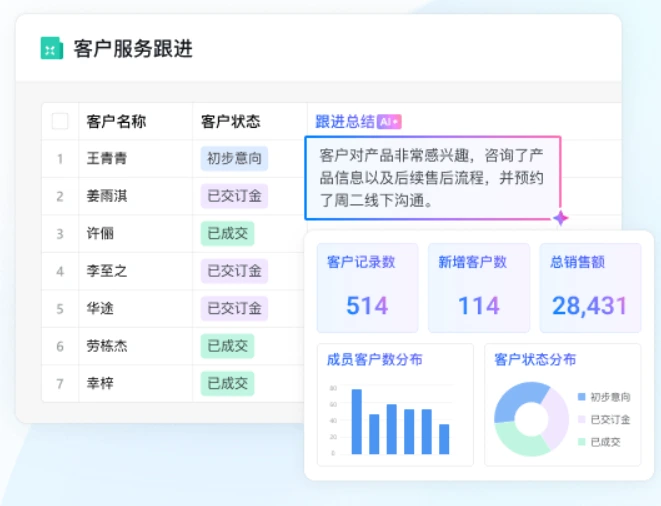The height and width of the screenshot is (506, 661).
Task: Select customer name 姜雨淇
Action: (107, 196)
